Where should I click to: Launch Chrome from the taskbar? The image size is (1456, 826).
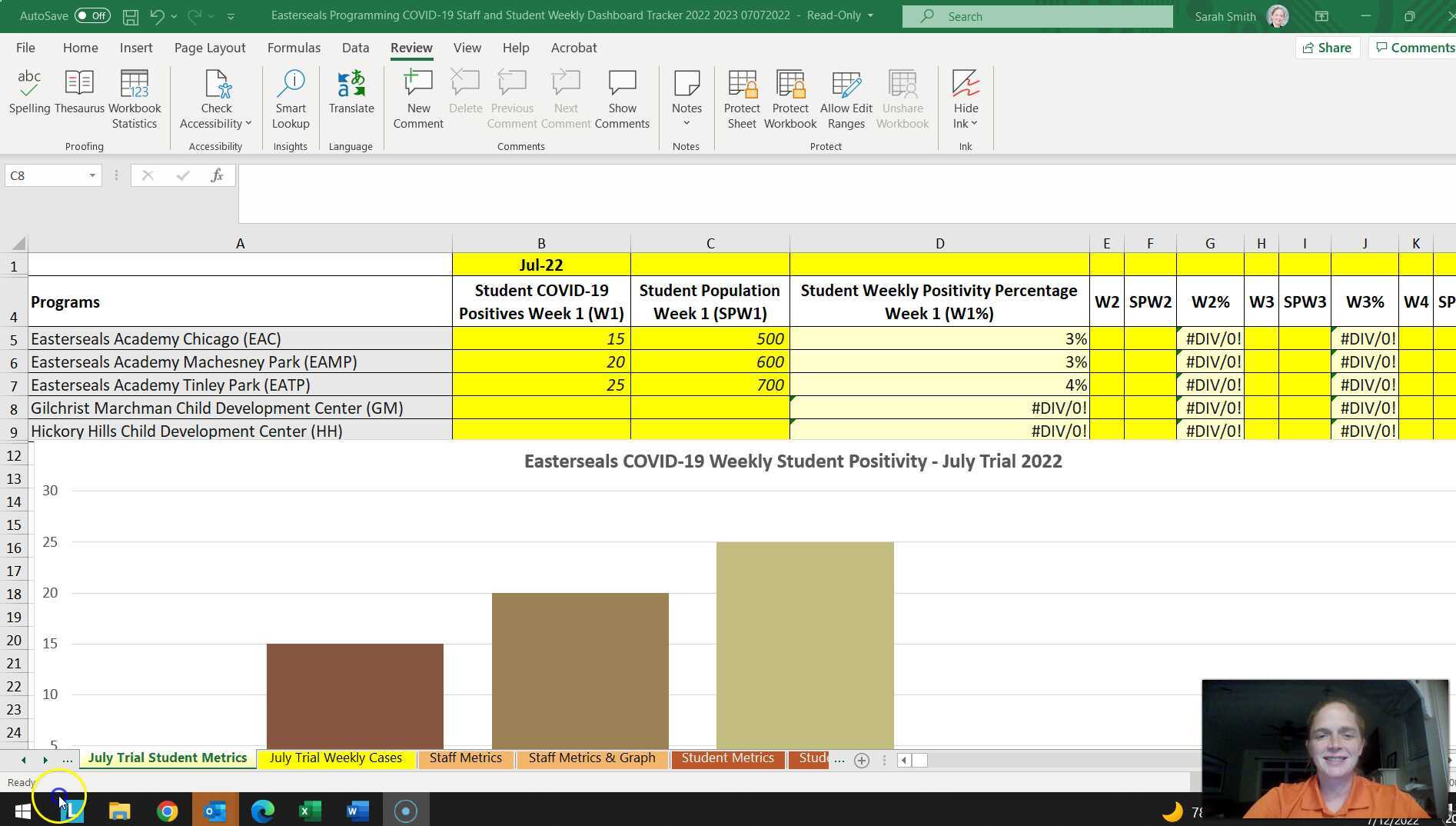click(168, 810)
